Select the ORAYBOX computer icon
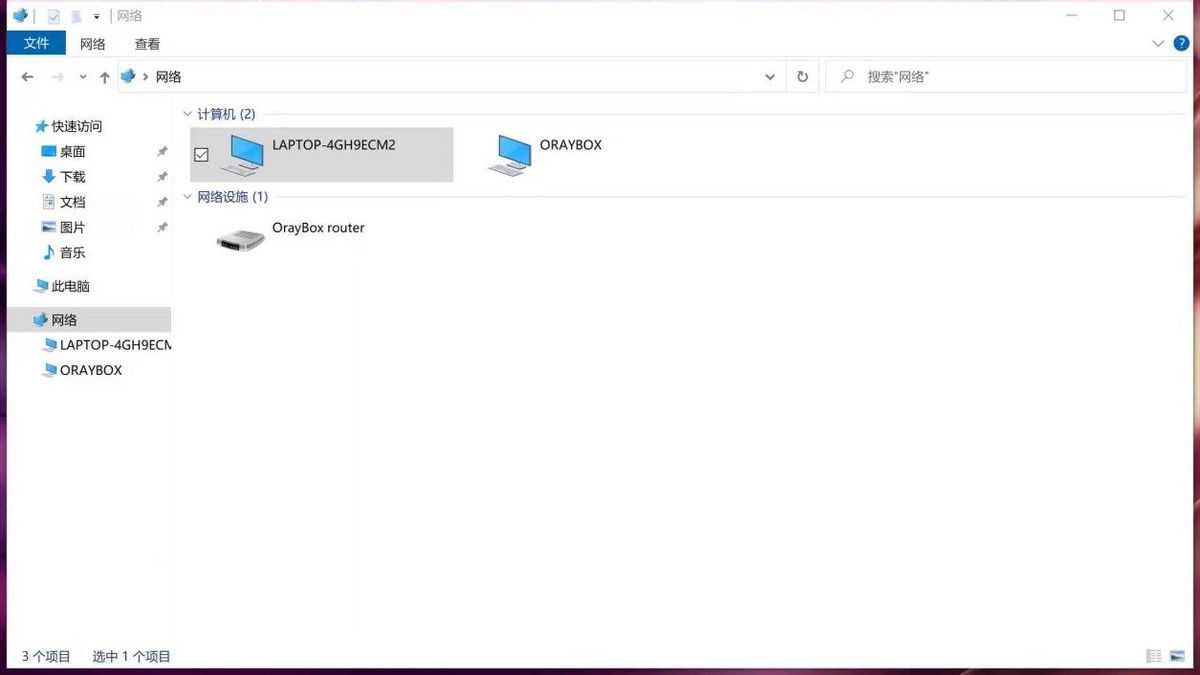Screen dimensions: 1200x675 pos(510,155)
